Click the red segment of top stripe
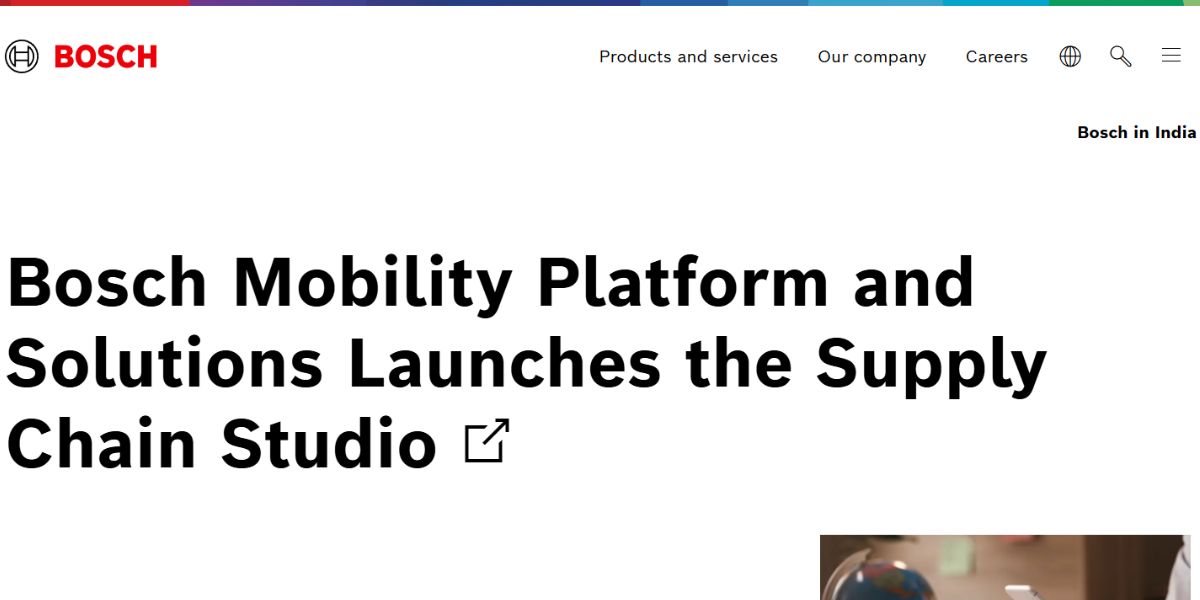Screen dimensions: 1200x600 pos(95,3)
